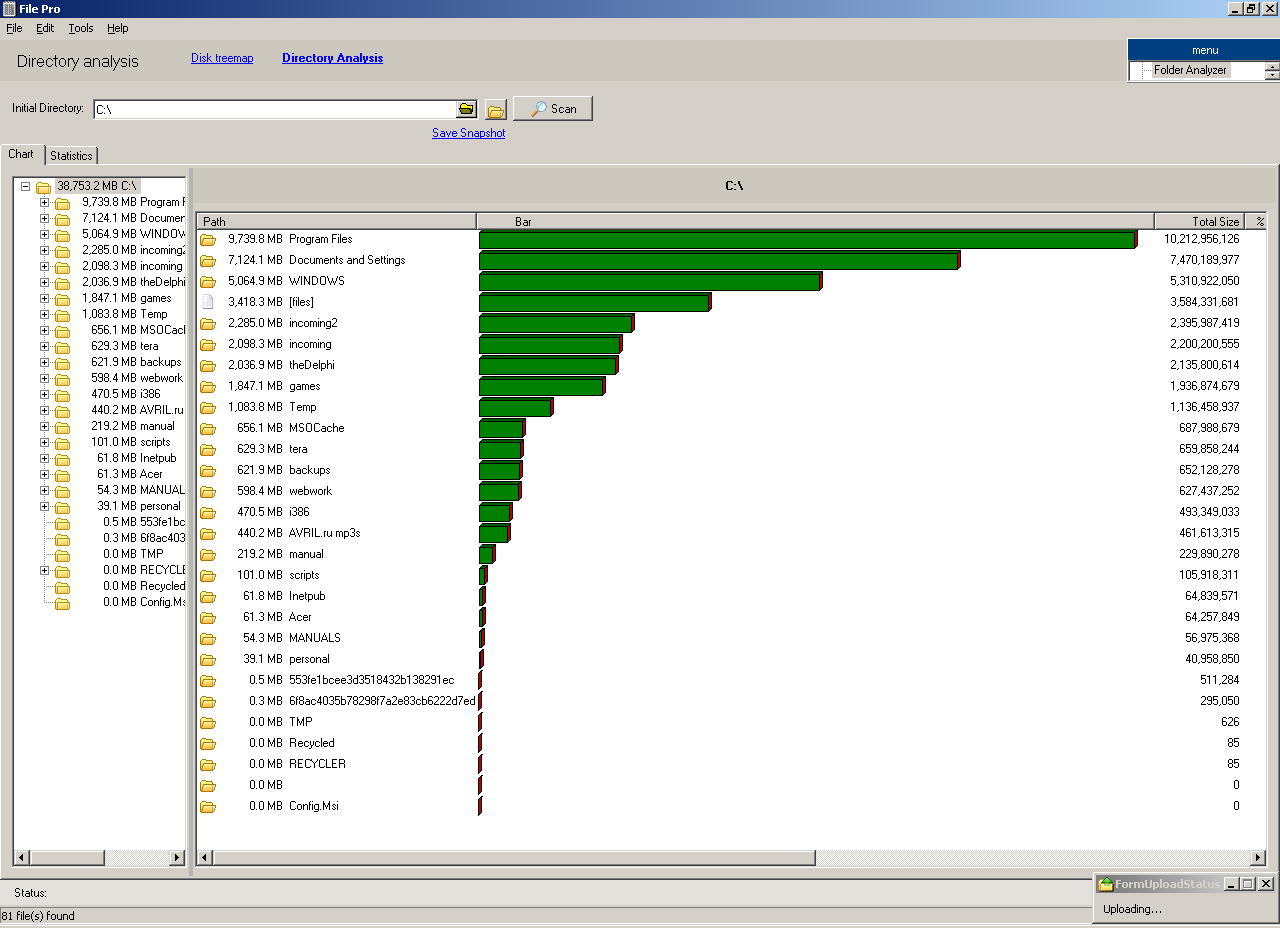Screen dimensions: 1280x928
Task: Click the dark folder icon inside the path field
Action: pyautogui.click(x=466, y=108)
